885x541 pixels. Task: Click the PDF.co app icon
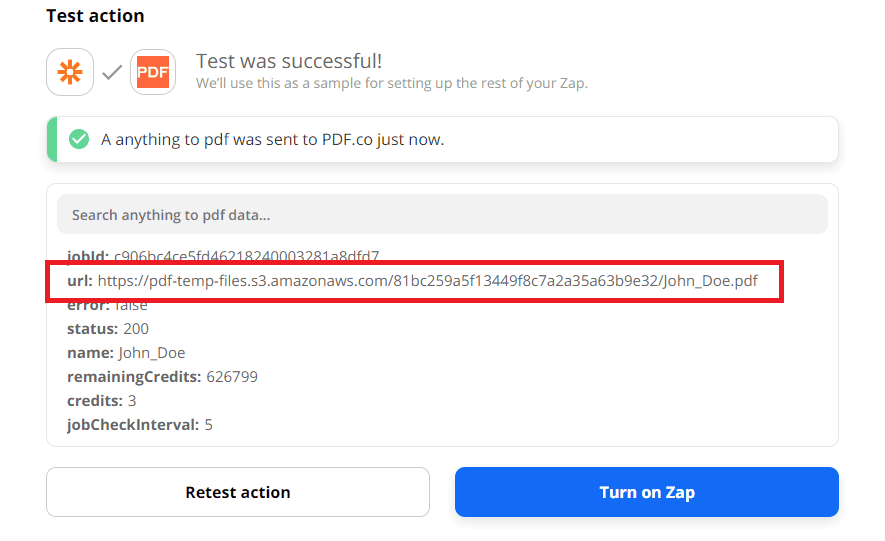[x=153, y=73]
